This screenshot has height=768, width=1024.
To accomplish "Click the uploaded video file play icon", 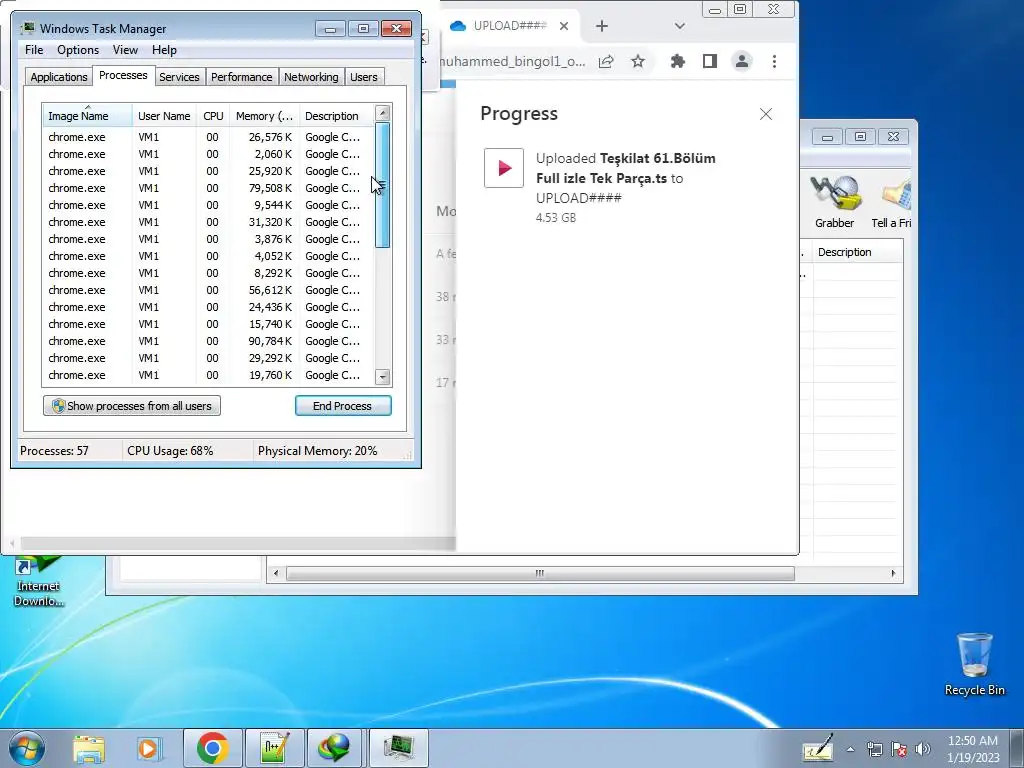I will (x=504, y=168).
